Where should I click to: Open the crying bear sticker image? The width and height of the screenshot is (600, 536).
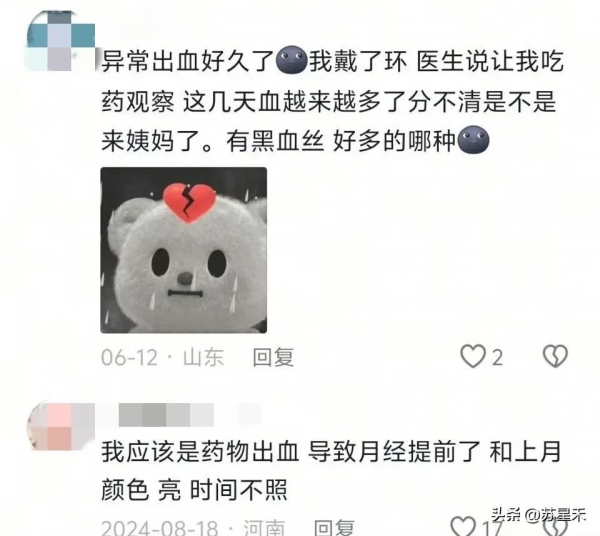pos(184,250)
